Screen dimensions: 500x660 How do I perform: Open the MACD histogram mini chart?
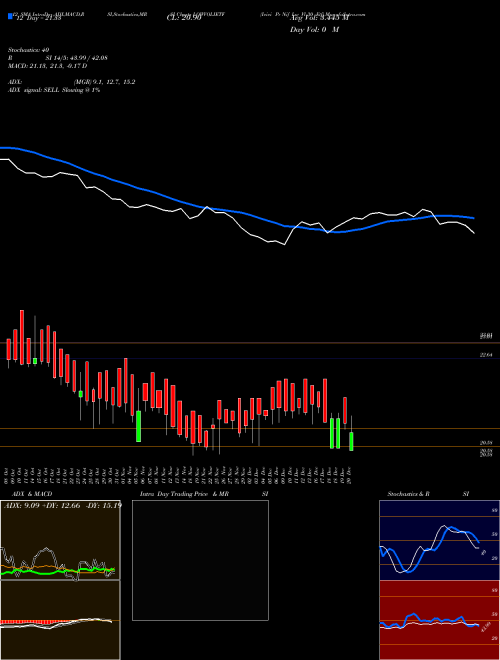tap(60, 620)
